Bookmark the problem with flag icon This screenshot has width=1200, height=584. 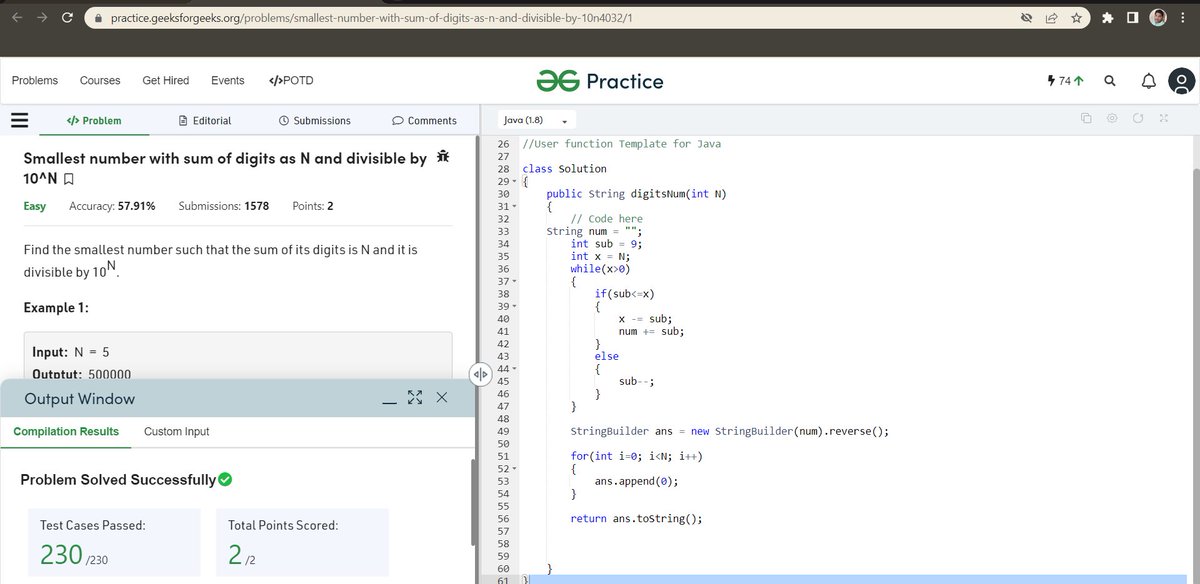[68, 179]
